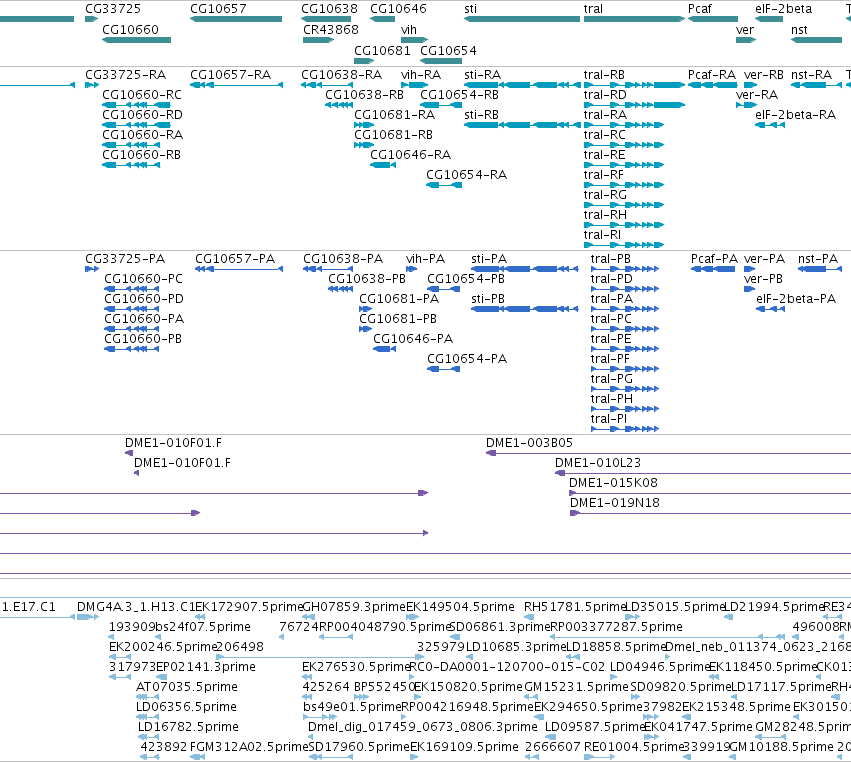The image size is (851, 762).
Task: Click transcript CG10638-RB label
Action: point(365,94)
